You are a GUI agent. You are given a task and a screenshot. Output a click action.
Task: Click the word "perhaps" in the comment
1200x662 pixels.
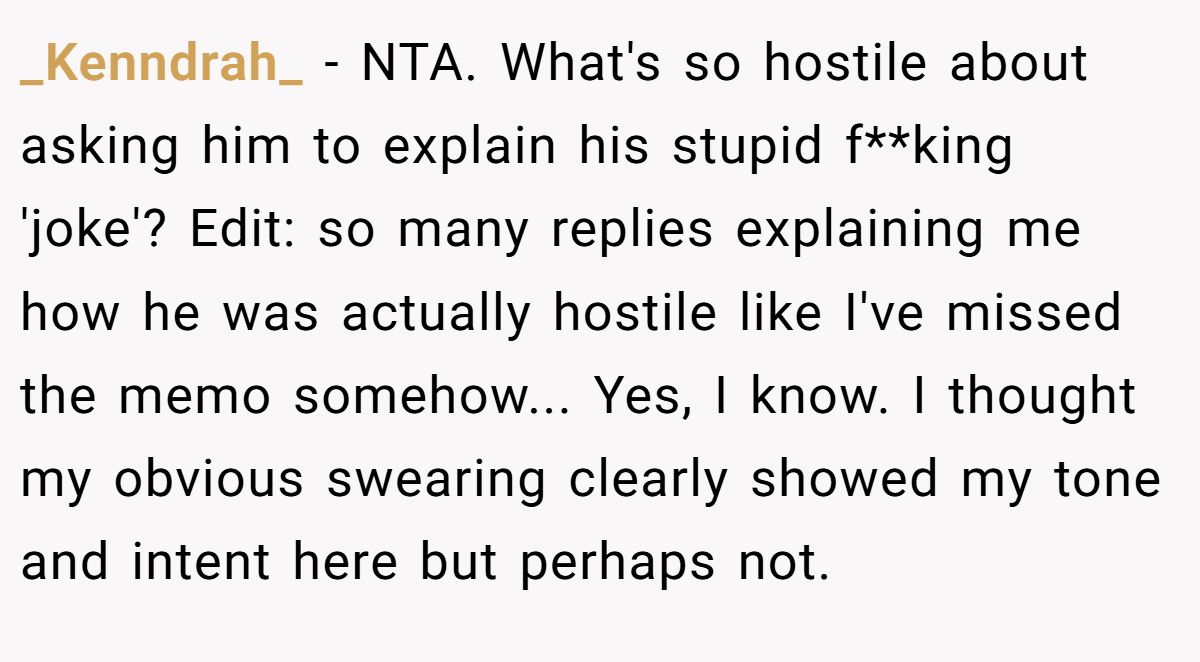pos(617,563)
